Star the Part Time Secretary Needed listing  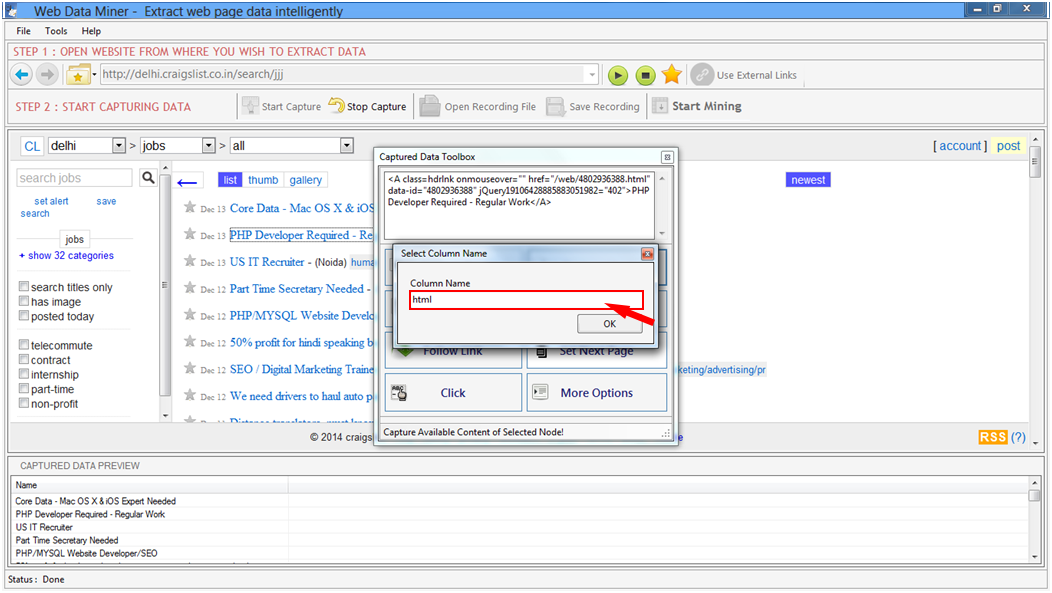click(x=191, y=288)
